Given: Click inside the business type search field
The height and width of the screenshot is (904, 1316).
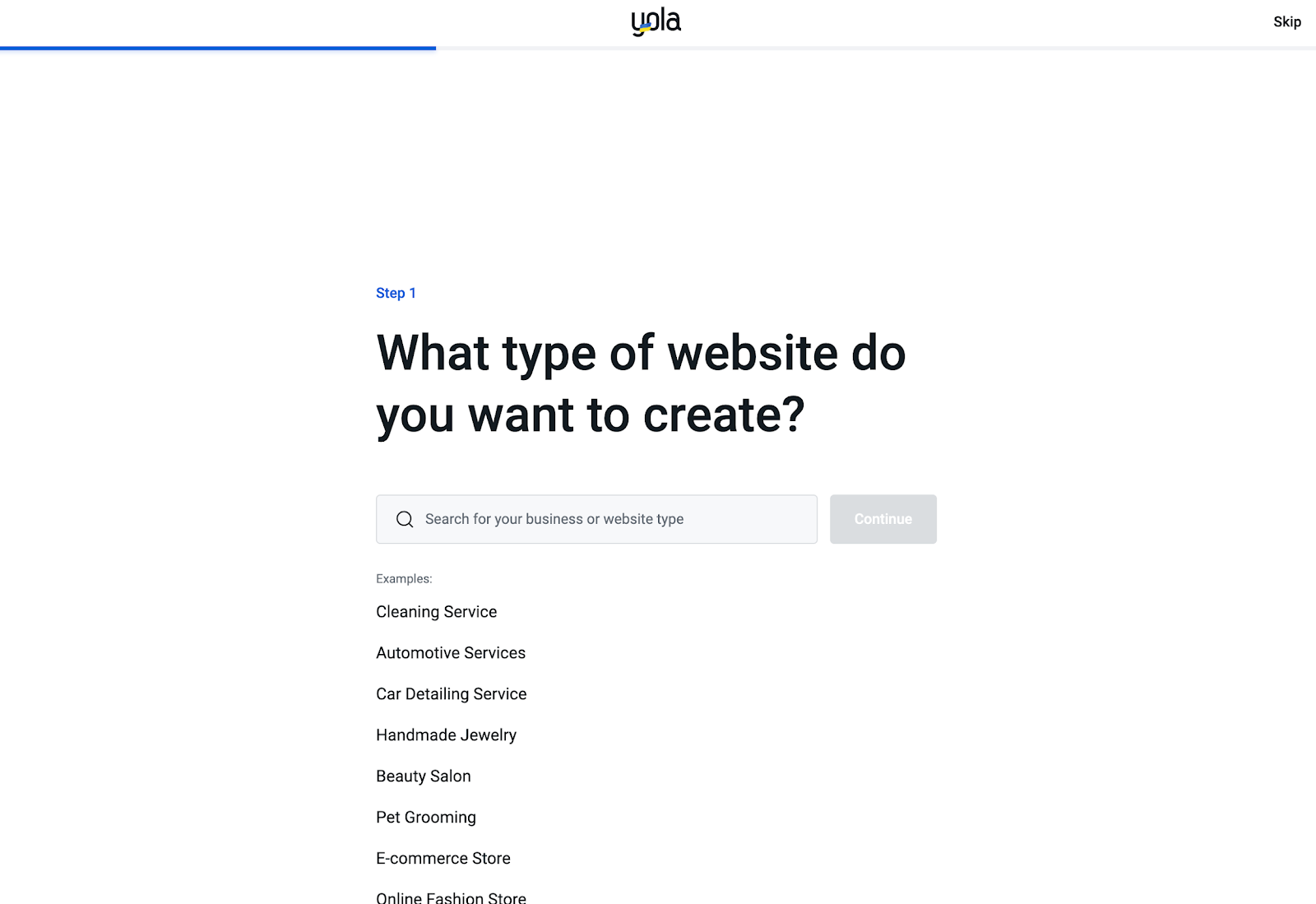Looking at the screenshot, I should click(596, 519).
